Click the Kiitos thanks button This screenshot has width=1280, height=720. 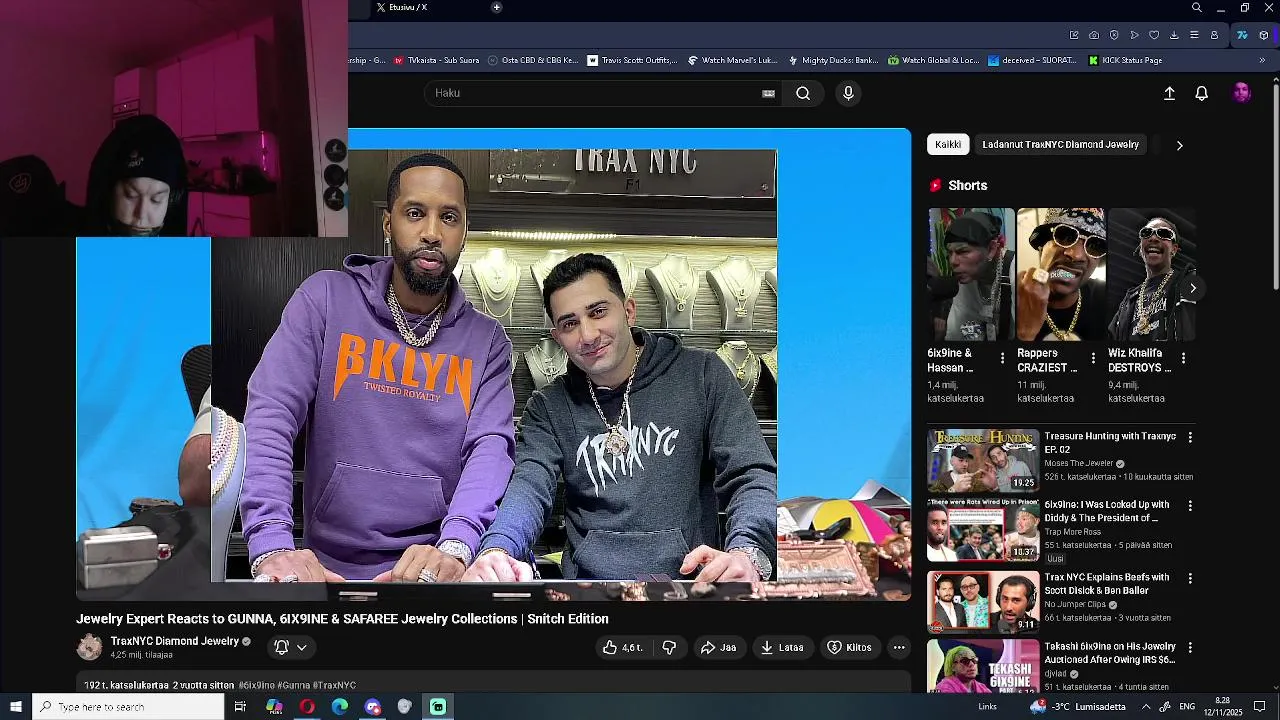849,647
